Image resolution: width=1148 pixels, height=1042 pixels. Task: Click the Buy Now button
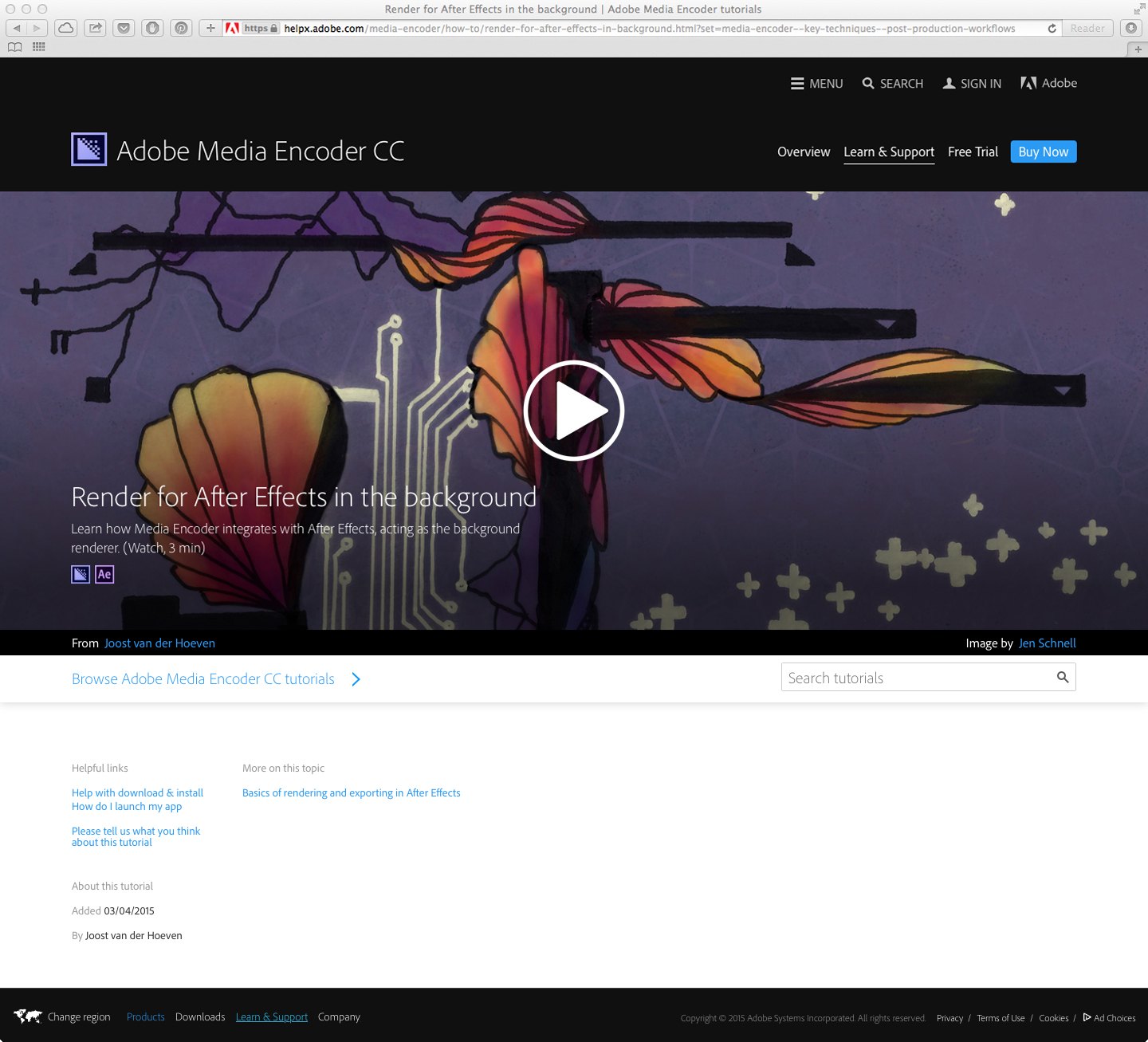click(x=1044, y=151)
